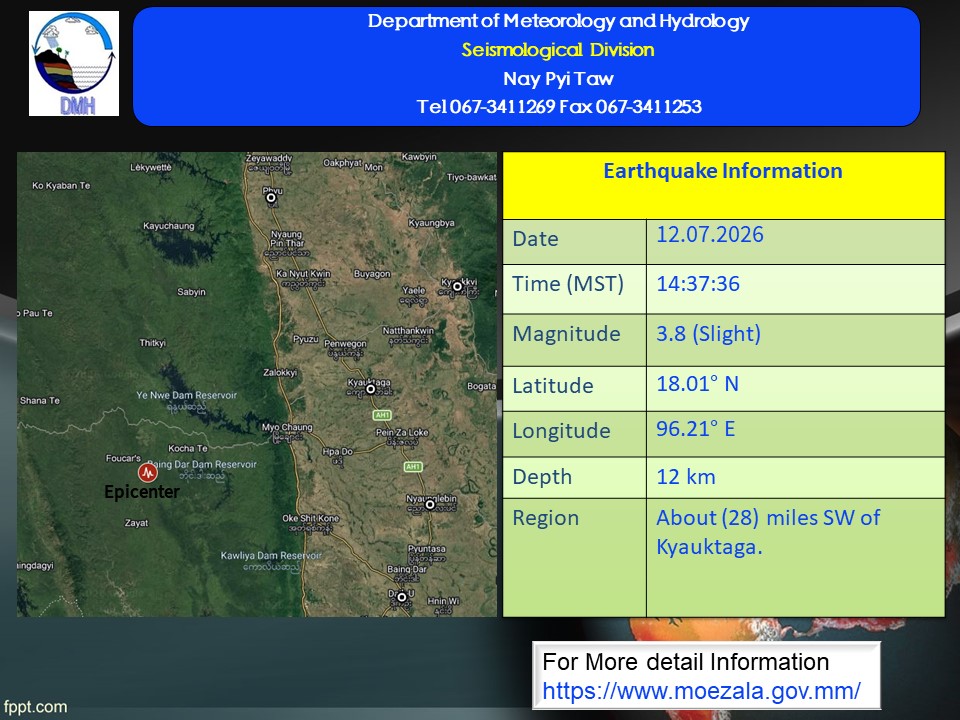Screen dimensions: 960x720
Task: Select the longitude value 96.21° E
Action: point(696,429)
